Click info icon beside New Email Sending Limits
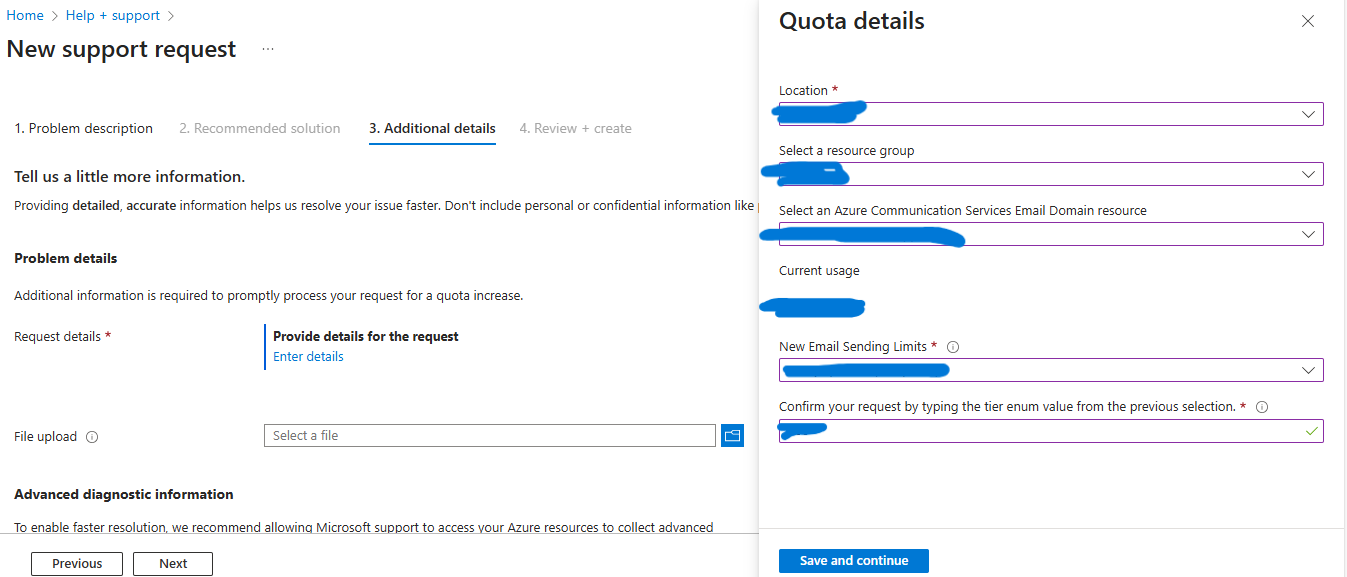Screen dimensions: 1347x577 pyautogui.click(x=953, y=347)
